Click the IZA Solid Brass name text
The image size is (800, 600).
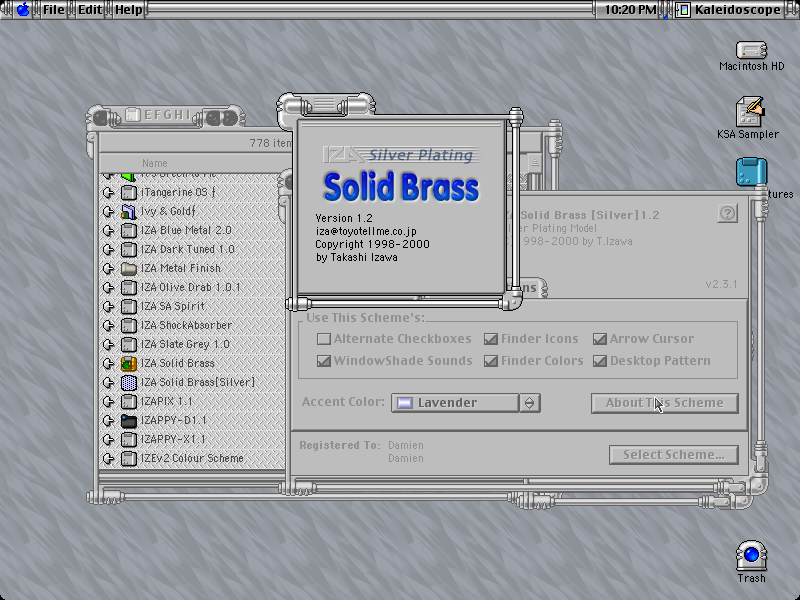click(178, 363)
